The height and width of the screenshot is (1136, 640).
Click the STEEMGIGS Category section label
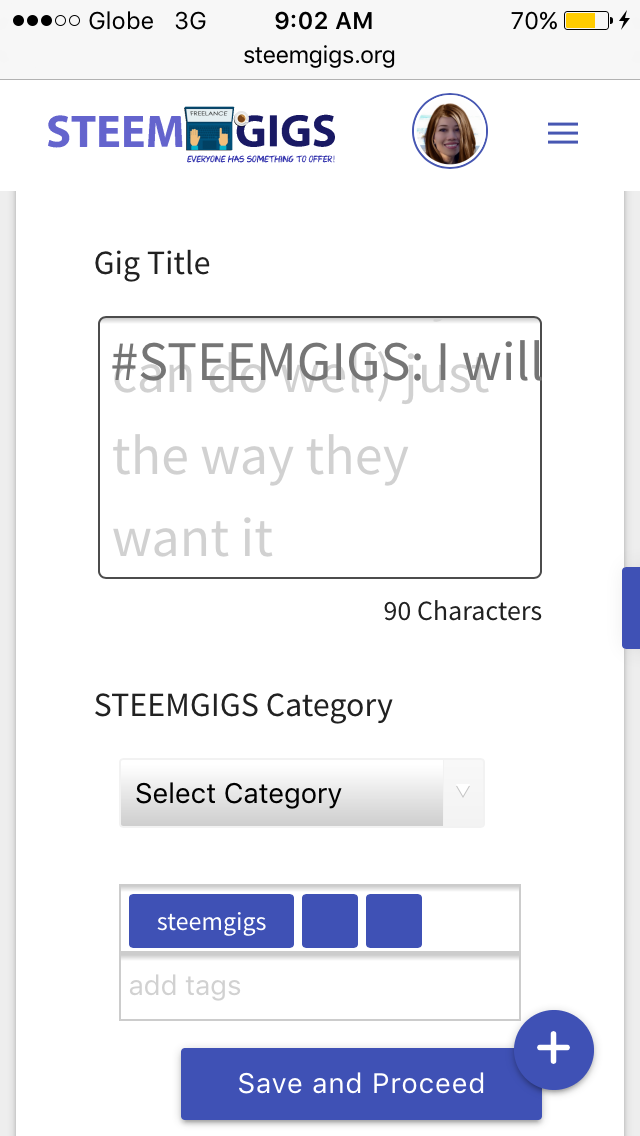pos(242,705)
